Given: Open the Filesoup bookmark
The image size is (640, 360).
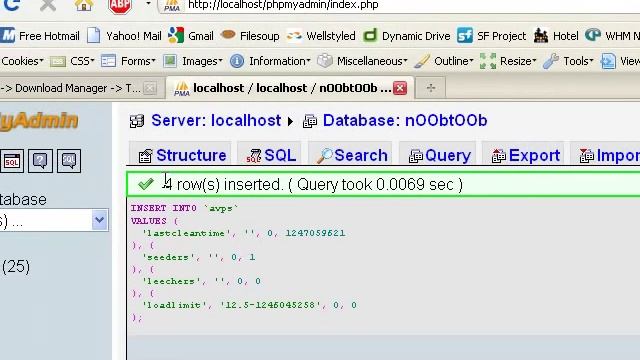Looking at the screenshot, I should tap(250, 36).
